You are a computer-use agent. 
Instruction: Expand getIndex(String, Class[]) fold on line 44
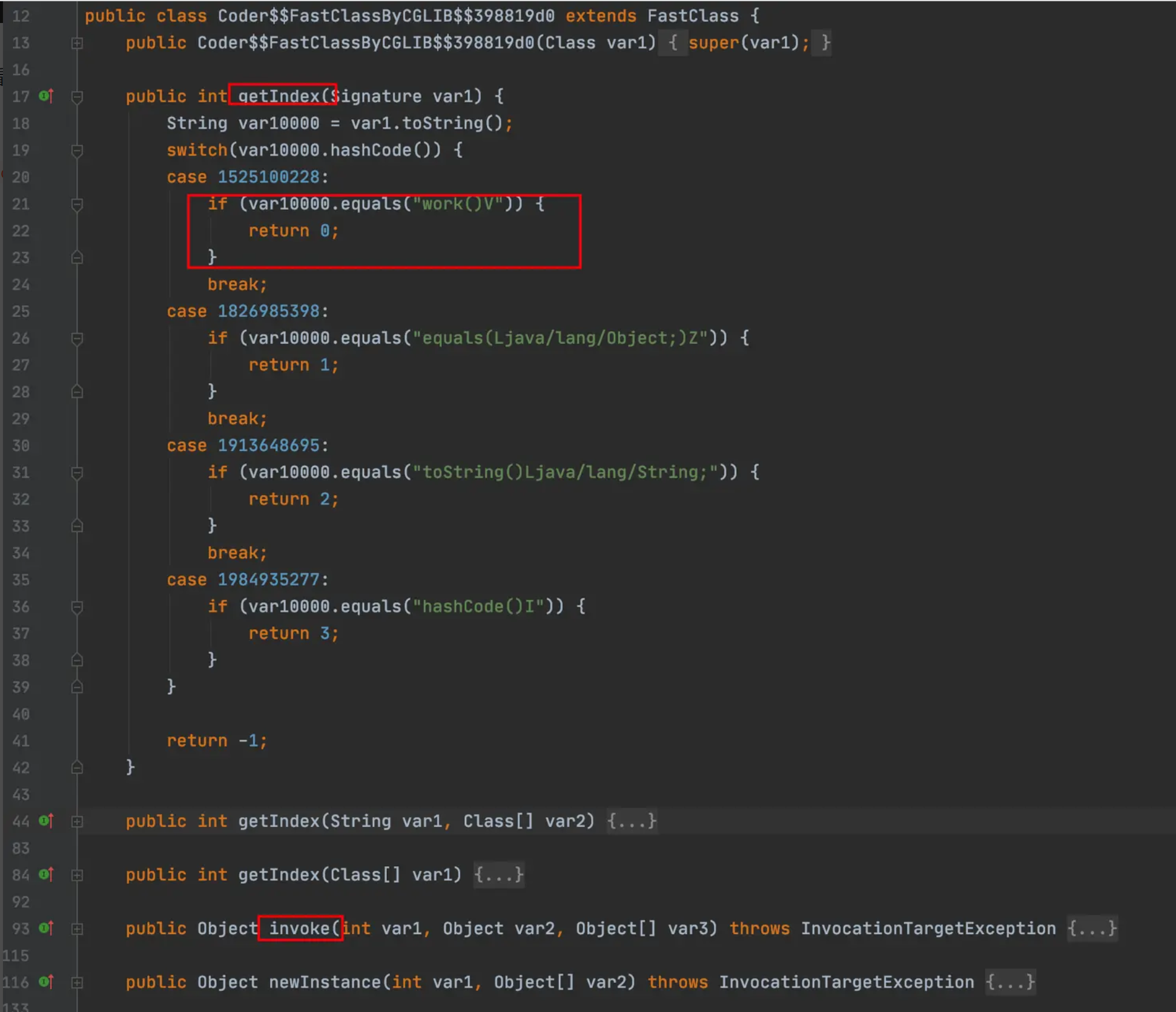(77, 821)
